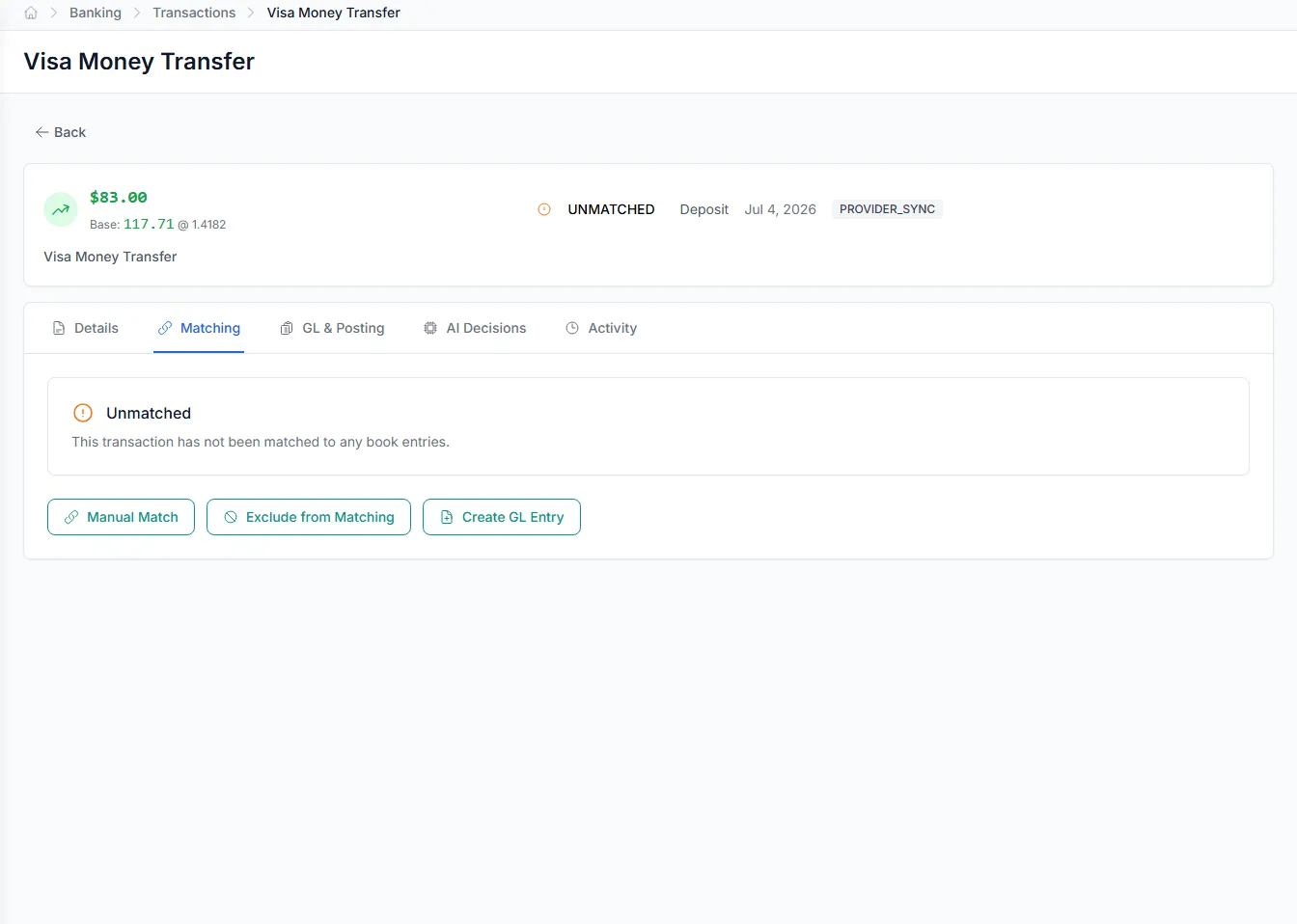Click the 'not been matched' message text

coord(261,442)
